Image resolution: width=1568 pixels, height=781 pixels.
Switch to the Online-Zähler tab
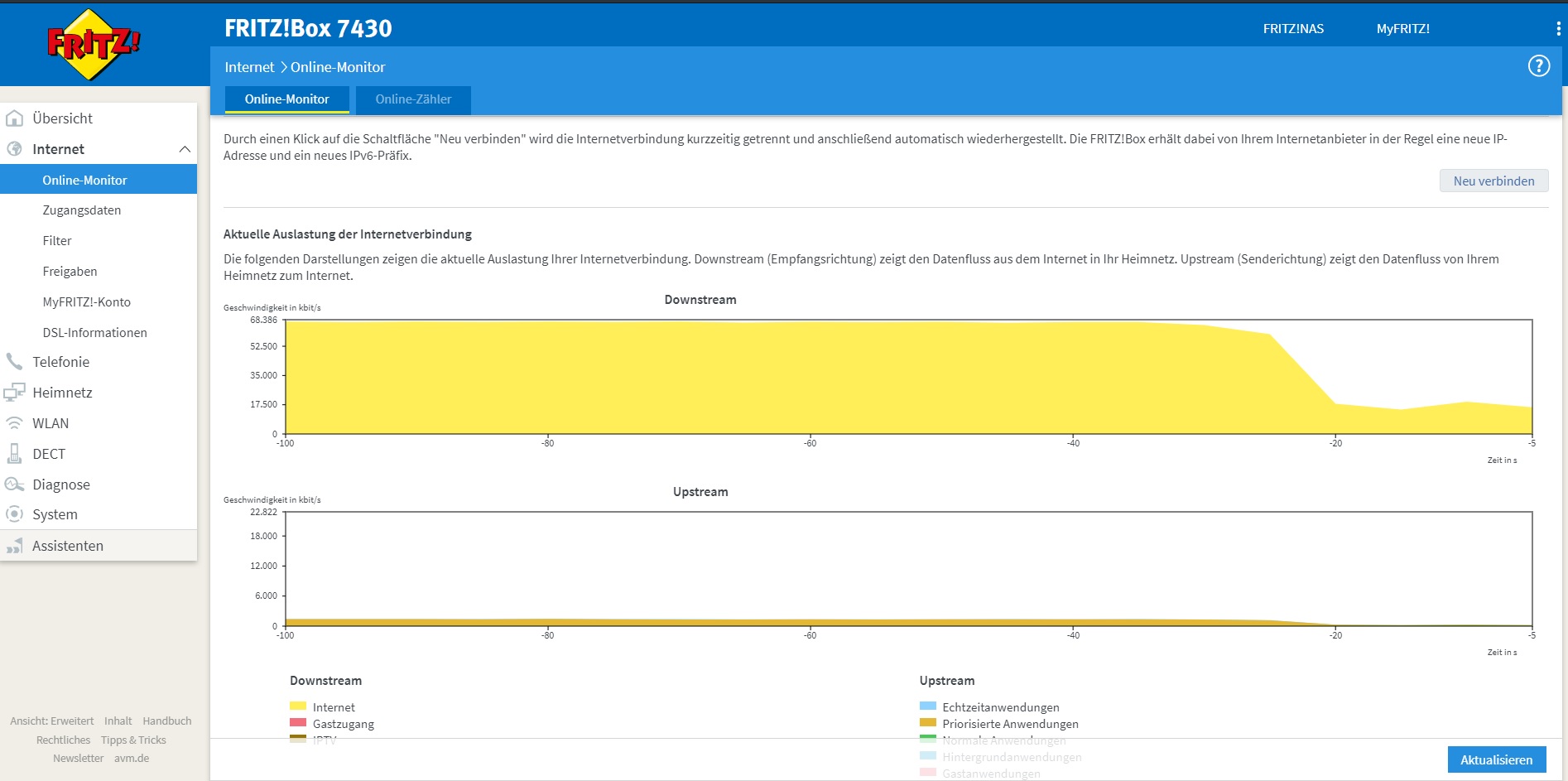click(x=413, y=99)
